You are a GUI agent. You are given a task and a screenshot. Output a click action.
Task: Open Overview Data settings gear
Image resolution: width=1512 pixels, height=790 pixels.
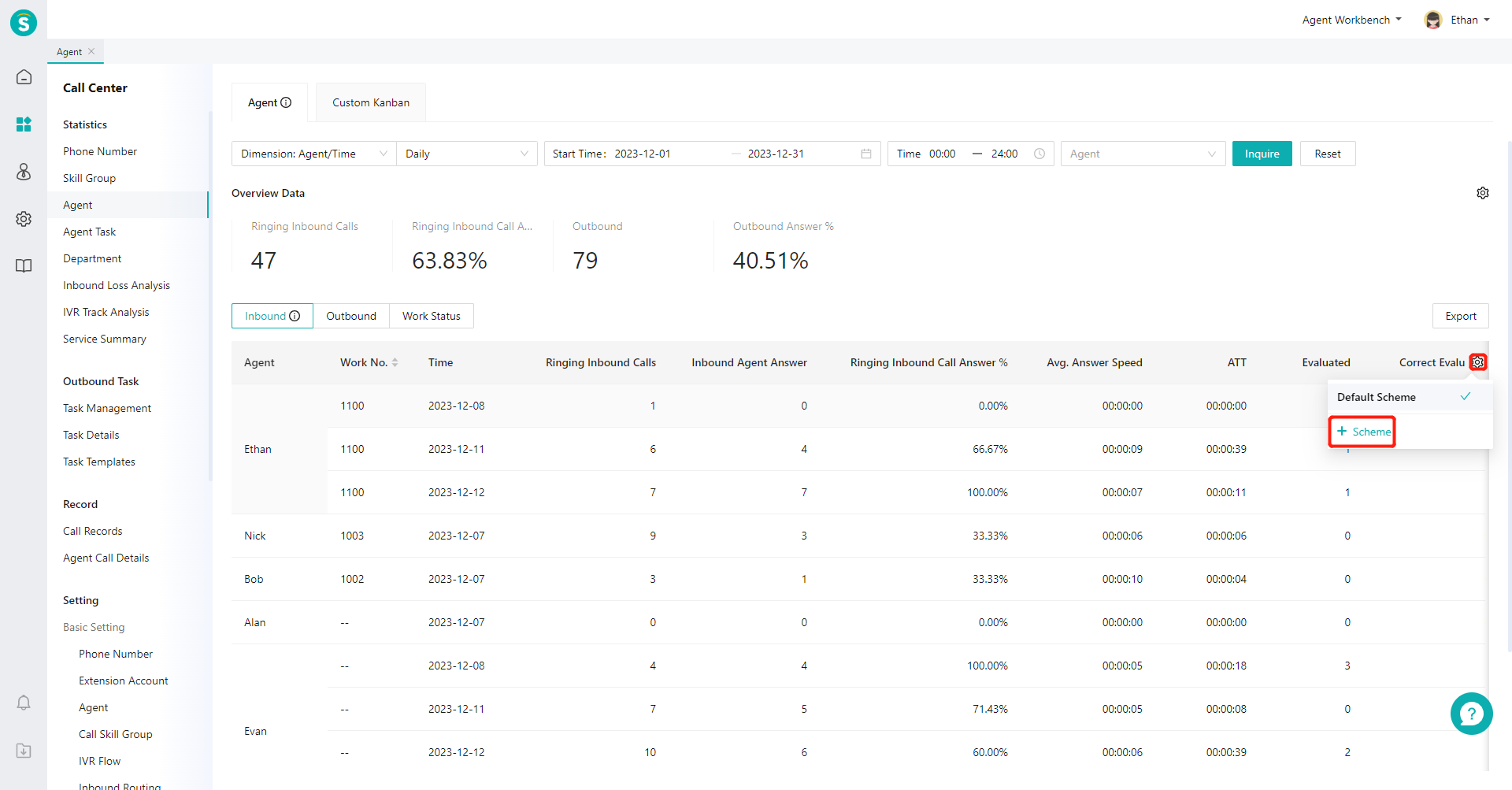click(x=1483, y=193)
